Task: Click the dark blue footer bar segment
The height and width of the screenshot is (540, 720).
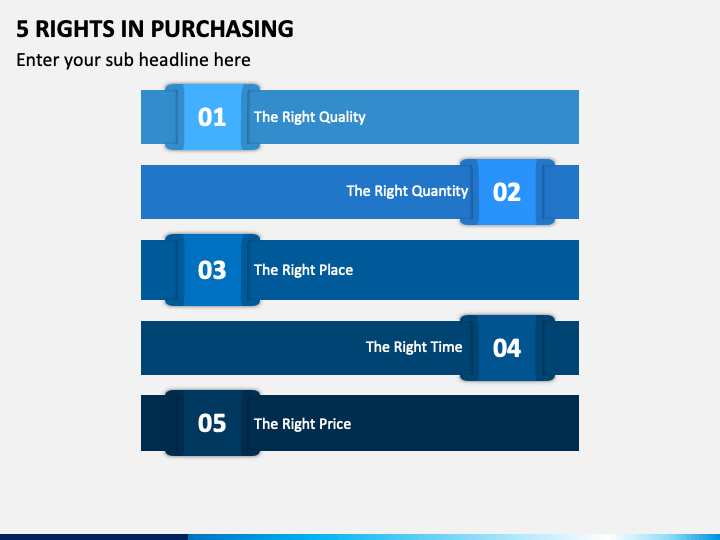Action: (94, 537)
